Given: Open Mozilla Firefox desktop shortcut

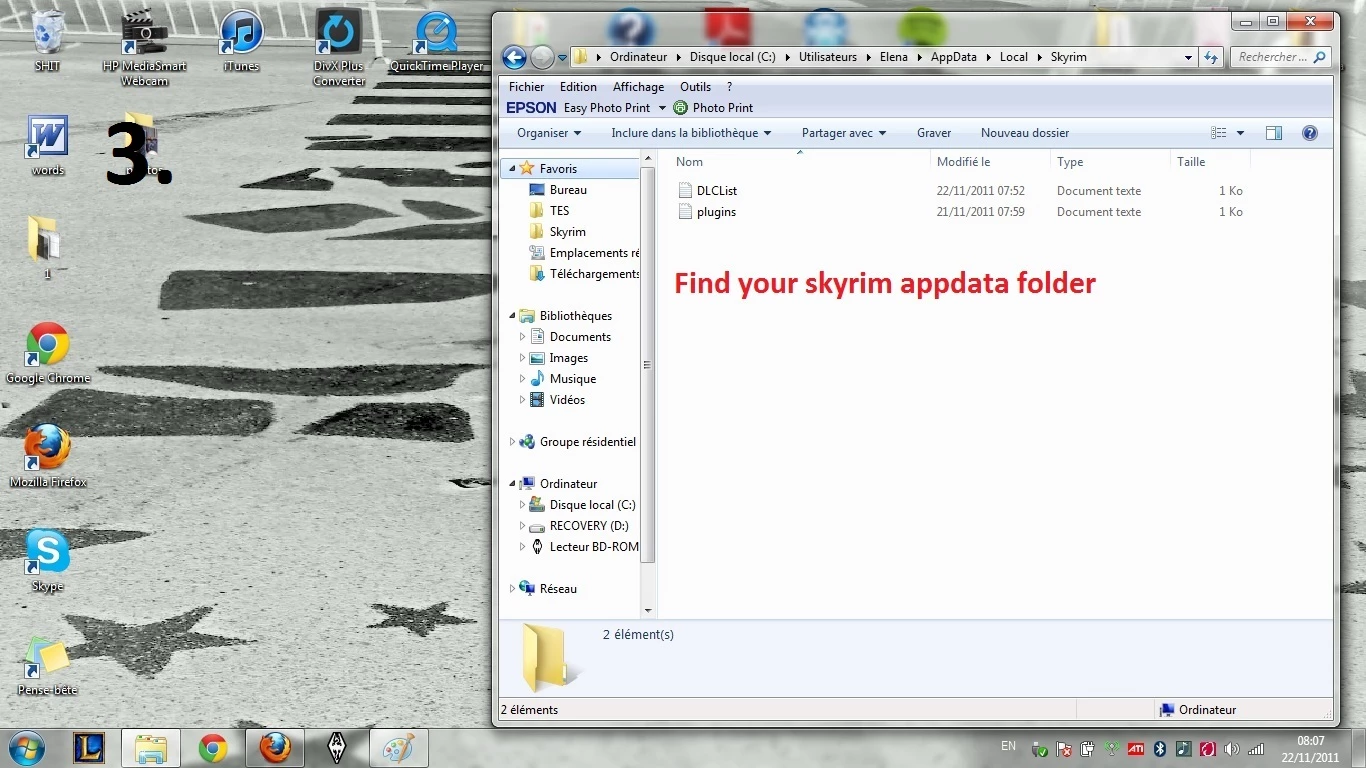Looking at the screenshot, I should pyautogui.click(x=48, y=457).
